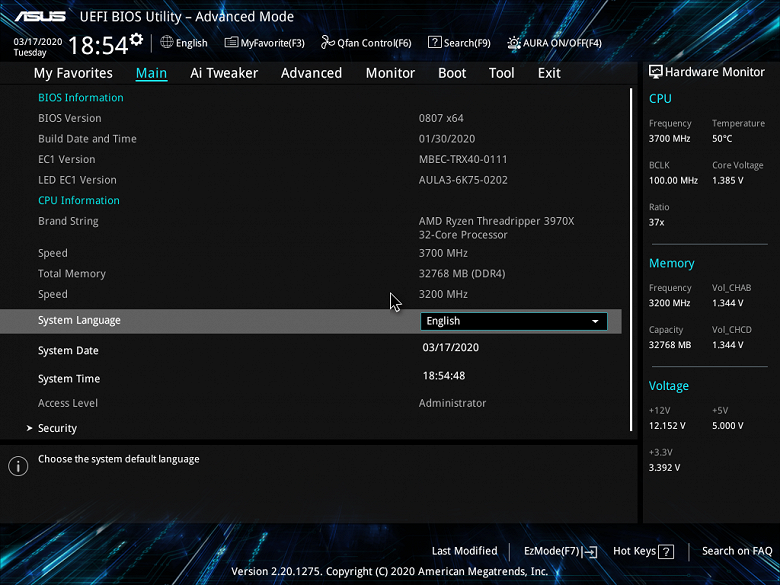Click BCLK reading 100.00 MHz
Viewport: 780px width, 585px height.
click(673, 181)
